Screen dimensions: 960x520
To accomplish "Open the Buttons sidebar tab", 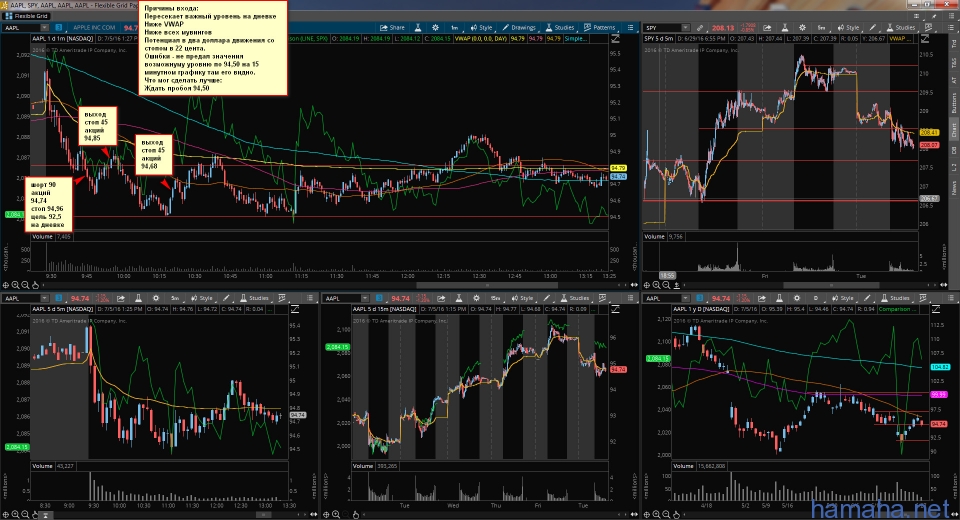I will click(953, 103).
